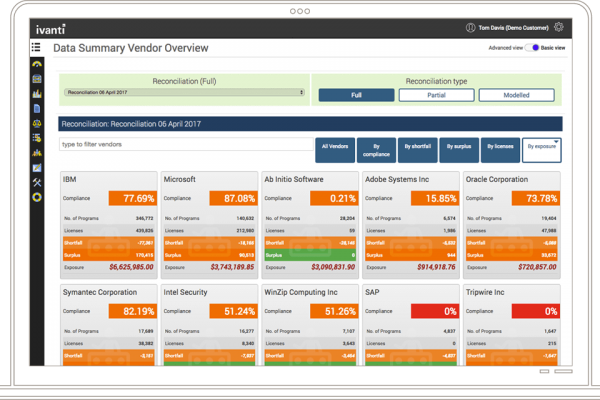Sort vendors By licenses
This screenshot has width=600, height=400.
point(501,150)
